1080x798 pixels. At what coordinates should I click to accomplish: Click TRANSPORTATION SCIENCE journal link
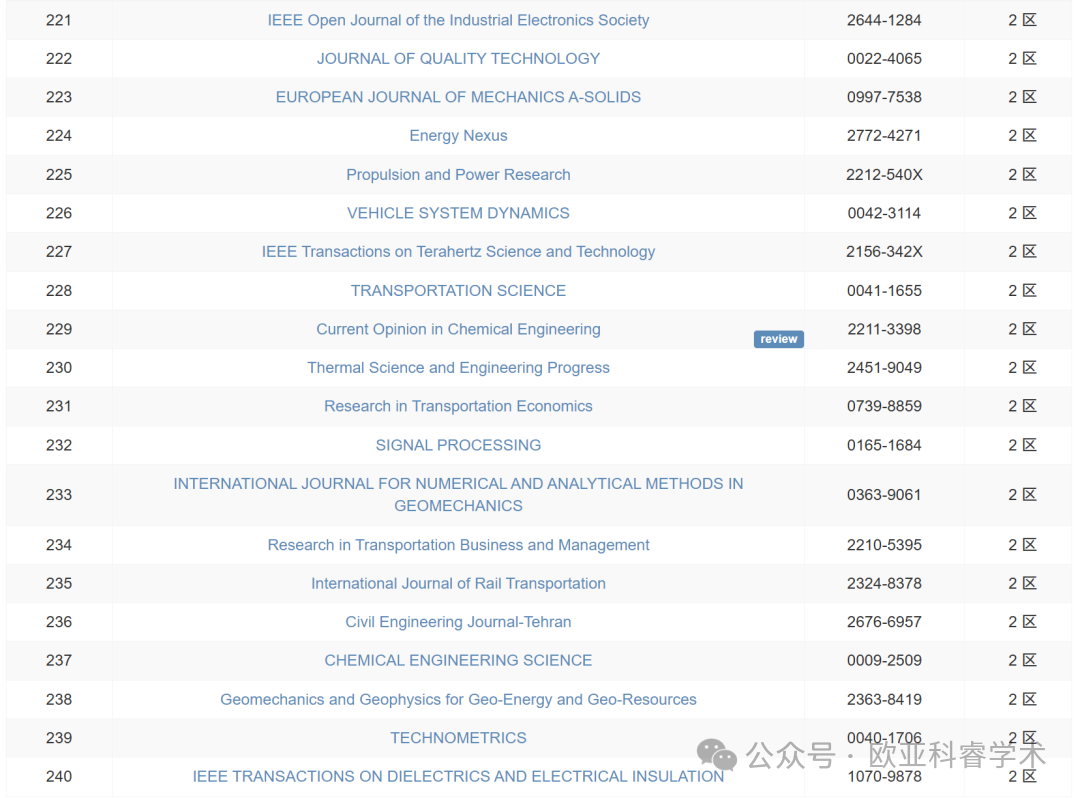click(458, 291)
